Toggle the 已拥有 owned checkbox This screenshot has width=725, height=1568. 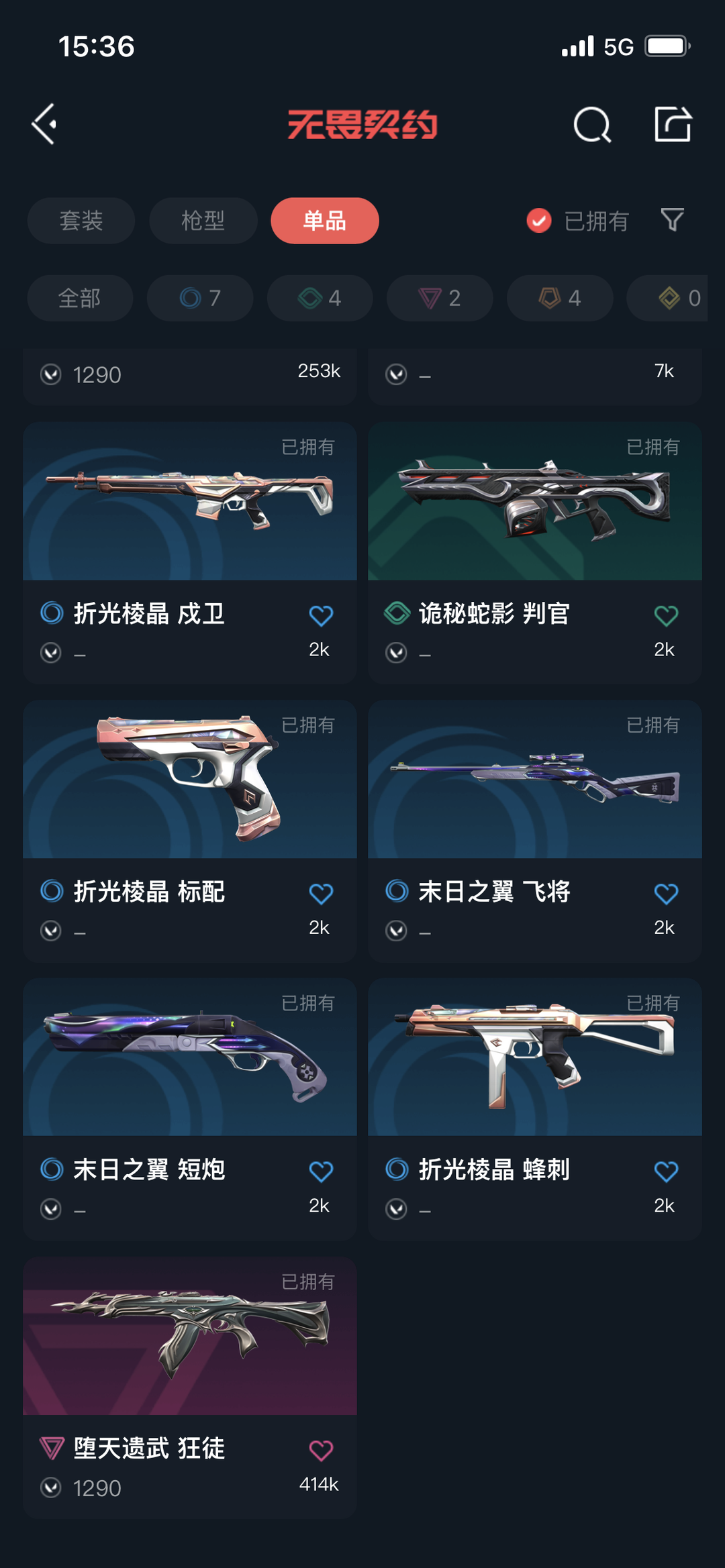click(x=539, y=220)
